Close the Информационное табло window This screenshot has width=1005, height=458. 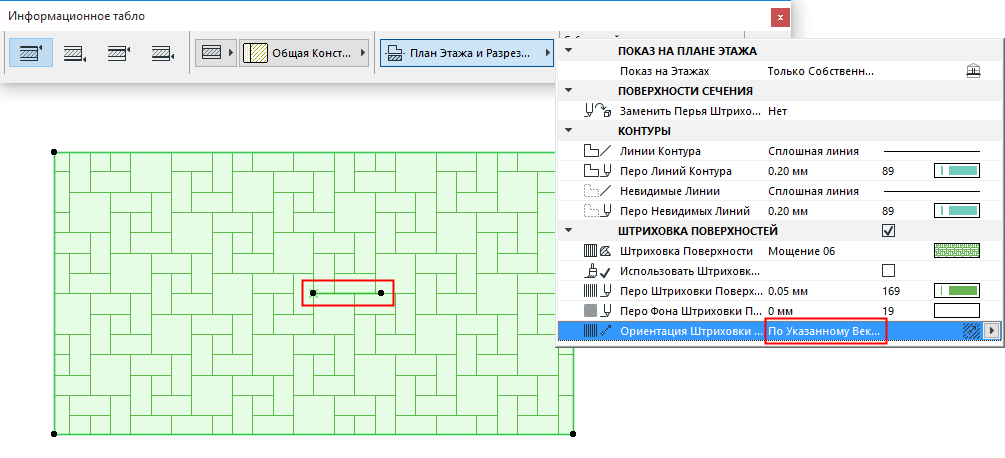tap(780, 17)
